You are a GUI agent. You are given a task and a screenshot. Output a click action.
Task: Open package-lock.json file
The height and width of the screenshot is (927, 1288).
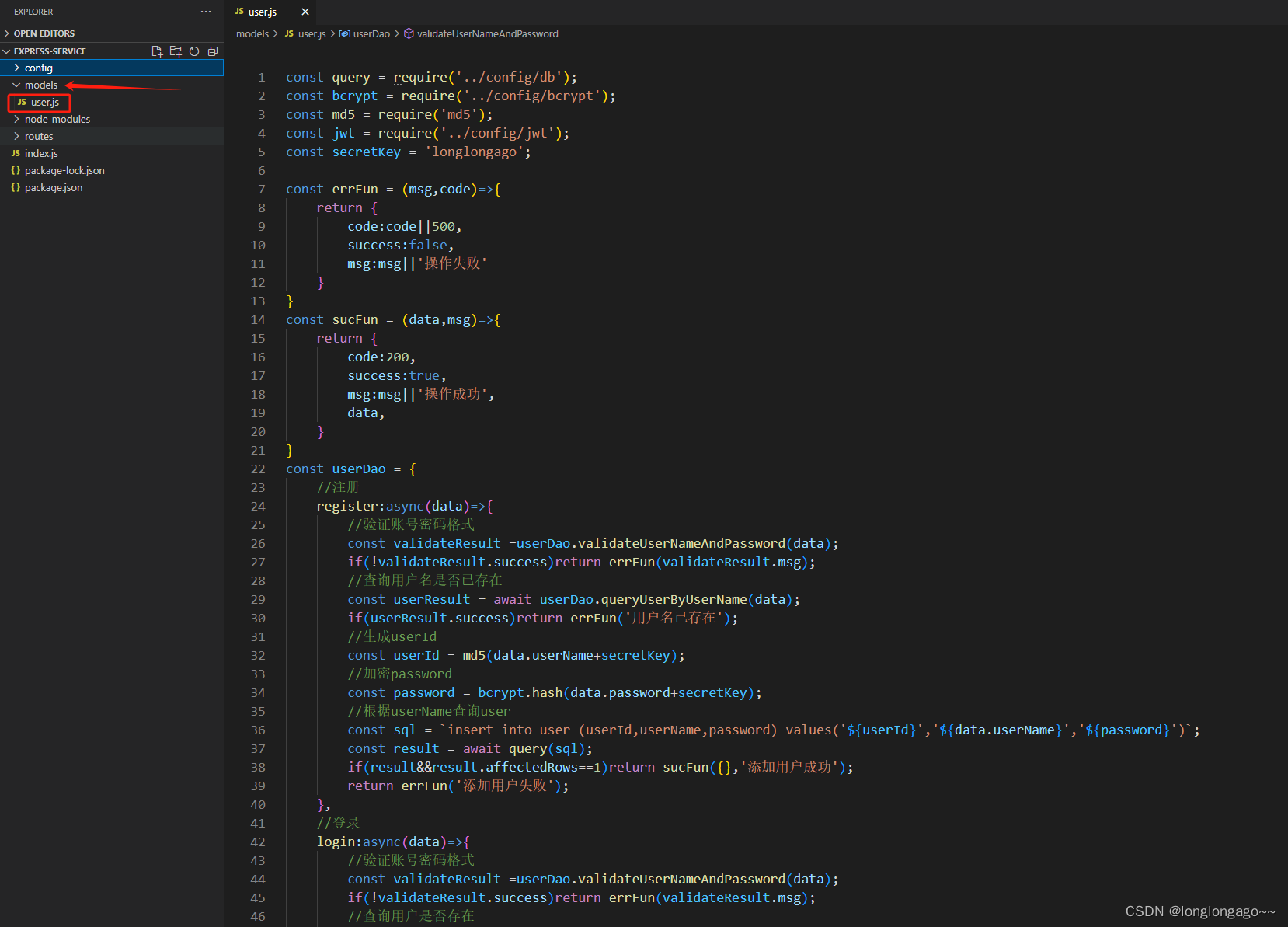tap(112, 170)
